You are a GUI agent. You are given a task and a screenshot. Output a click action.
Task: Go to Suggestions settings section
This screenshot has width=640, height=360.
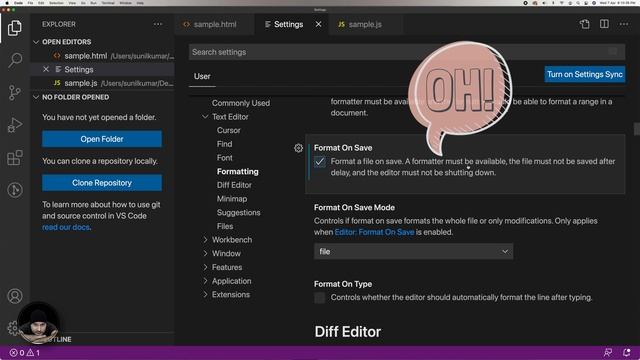[x=238, y=213]
